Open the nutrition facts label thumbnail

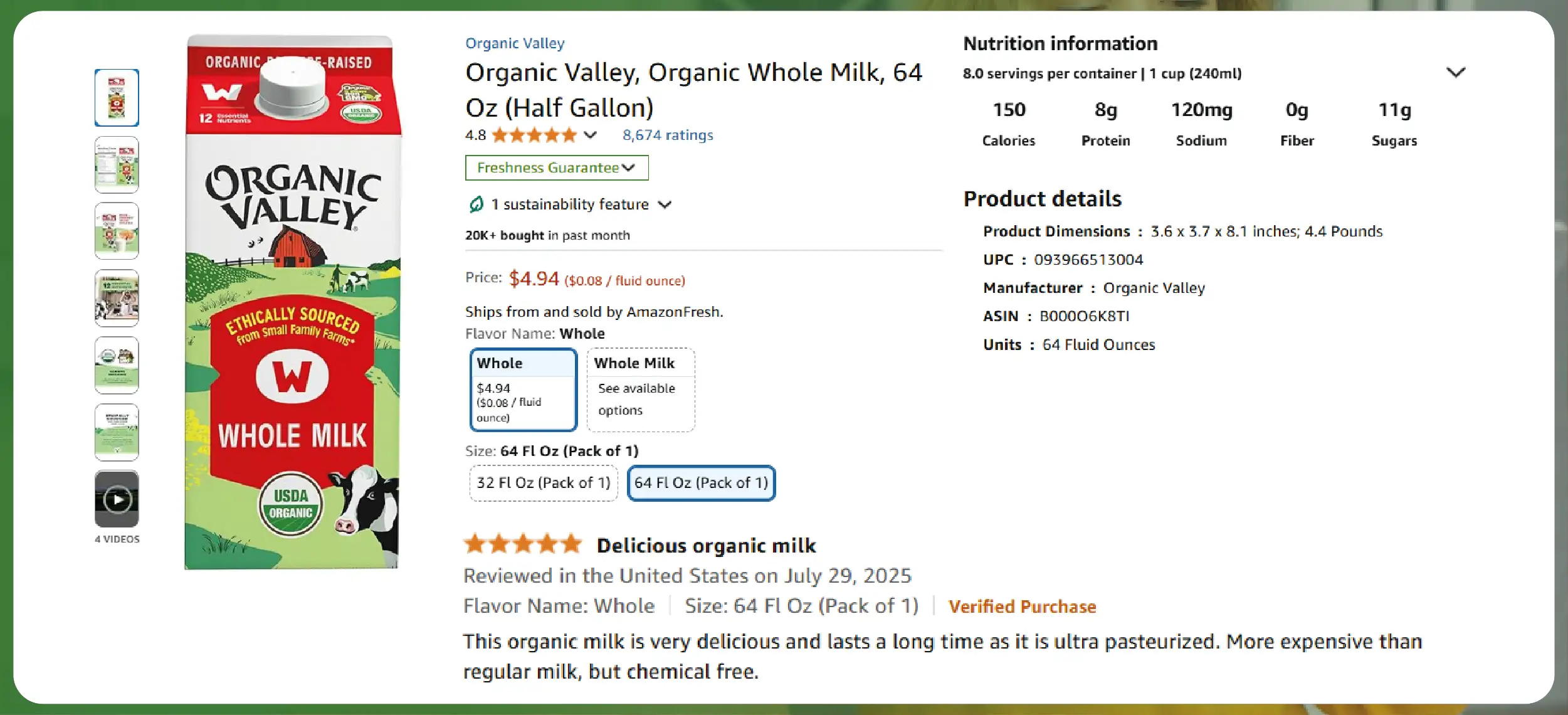point(117,165)
